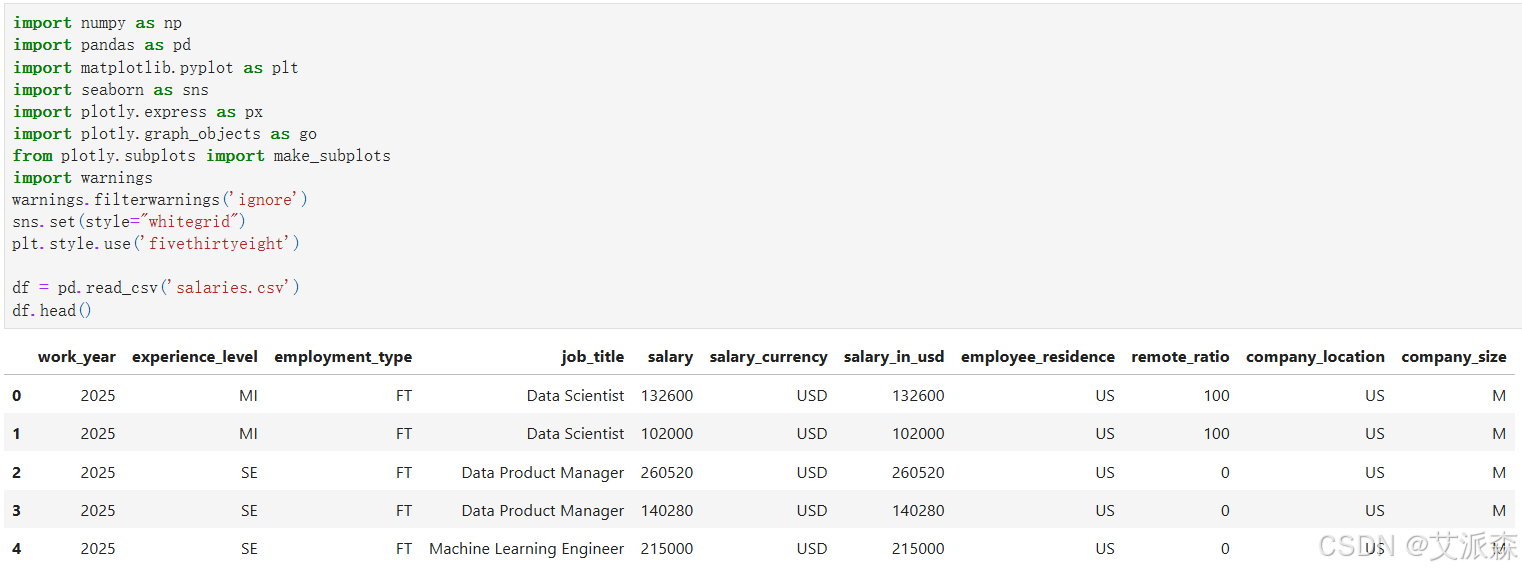1522x572 pixels.
Task: Click row index 4 in the table
Action: click(16, 549)
